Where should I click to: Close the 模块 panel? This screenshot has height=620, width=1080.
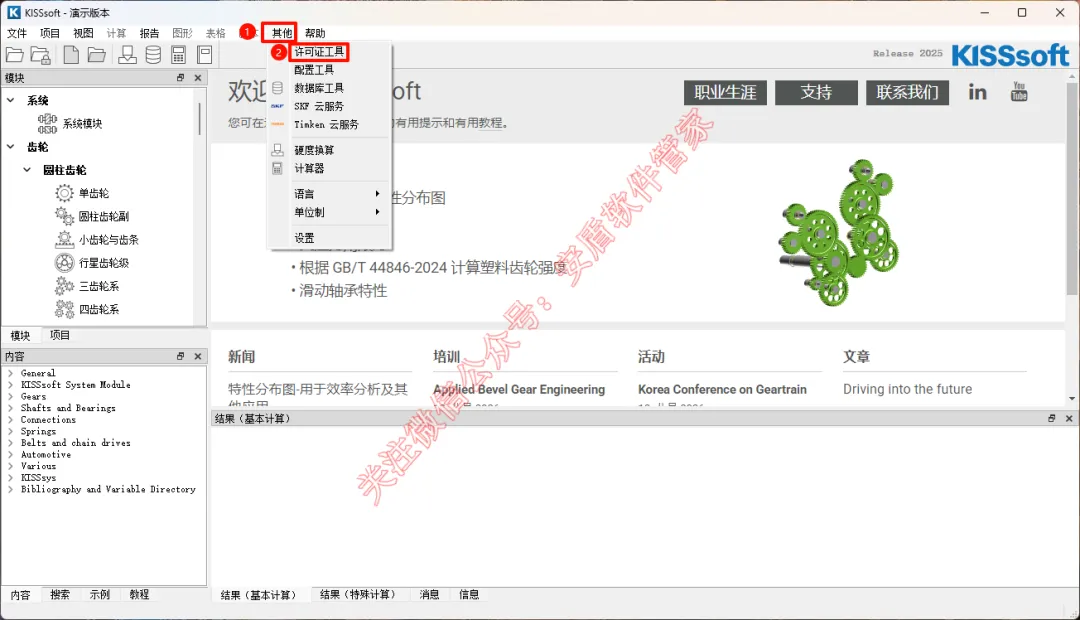[198, 78]
